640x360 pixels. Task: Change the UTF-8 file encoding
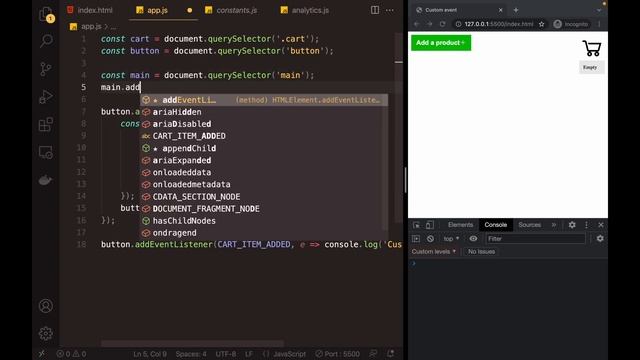pyautogui.click(x=226, y=353)
